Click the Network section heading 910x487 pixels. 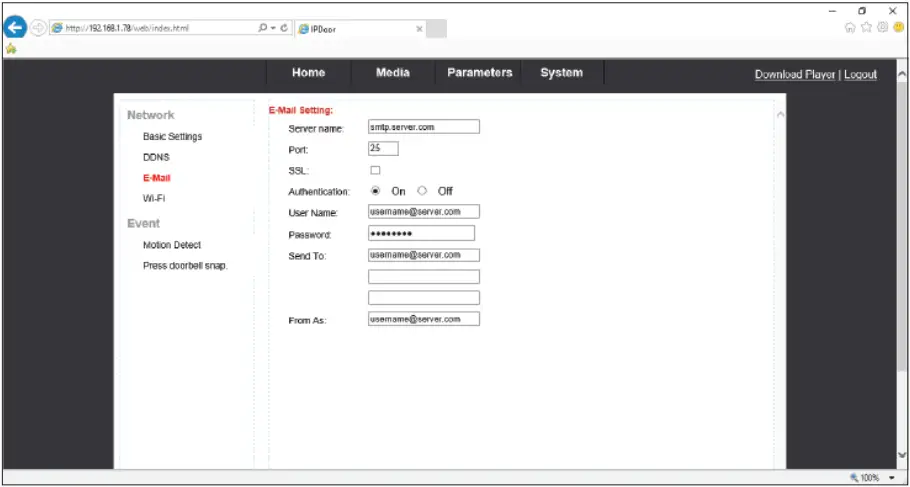click(150, 115)
